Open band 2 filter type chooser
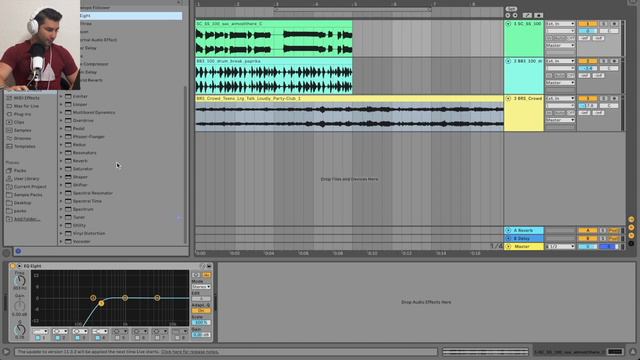 click(x=60, y=331)
